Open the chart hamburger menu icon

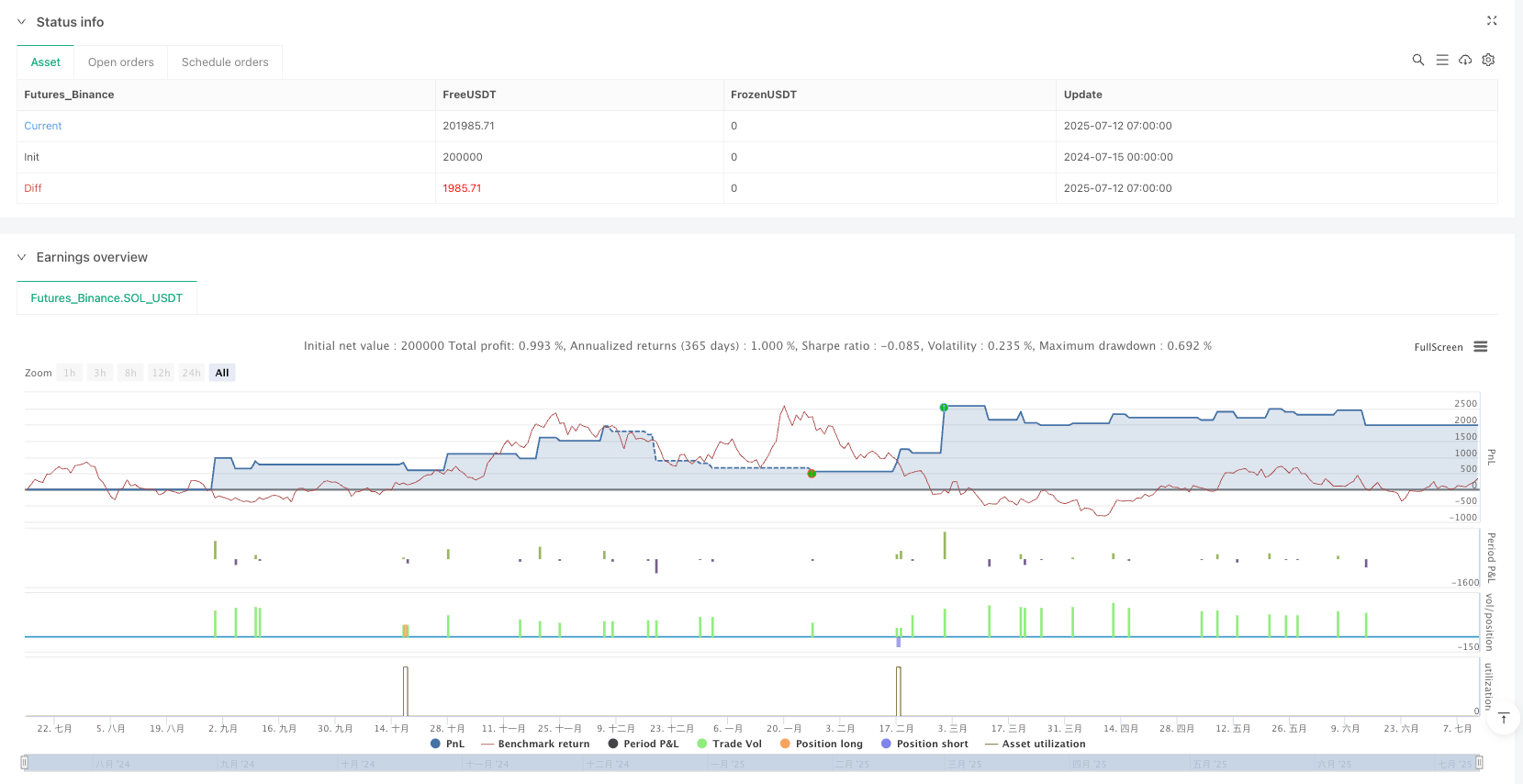coord(1480,347)
